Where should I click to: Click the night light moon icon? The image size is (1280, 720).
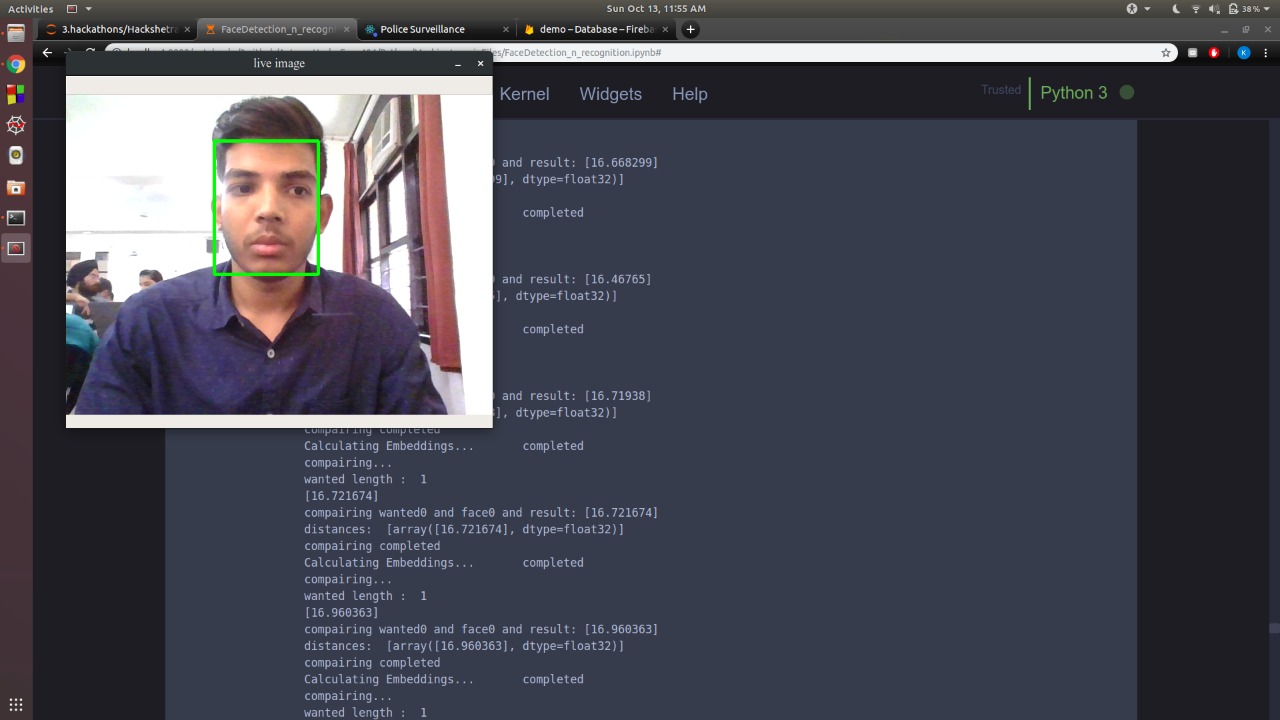pos(1177,8)
